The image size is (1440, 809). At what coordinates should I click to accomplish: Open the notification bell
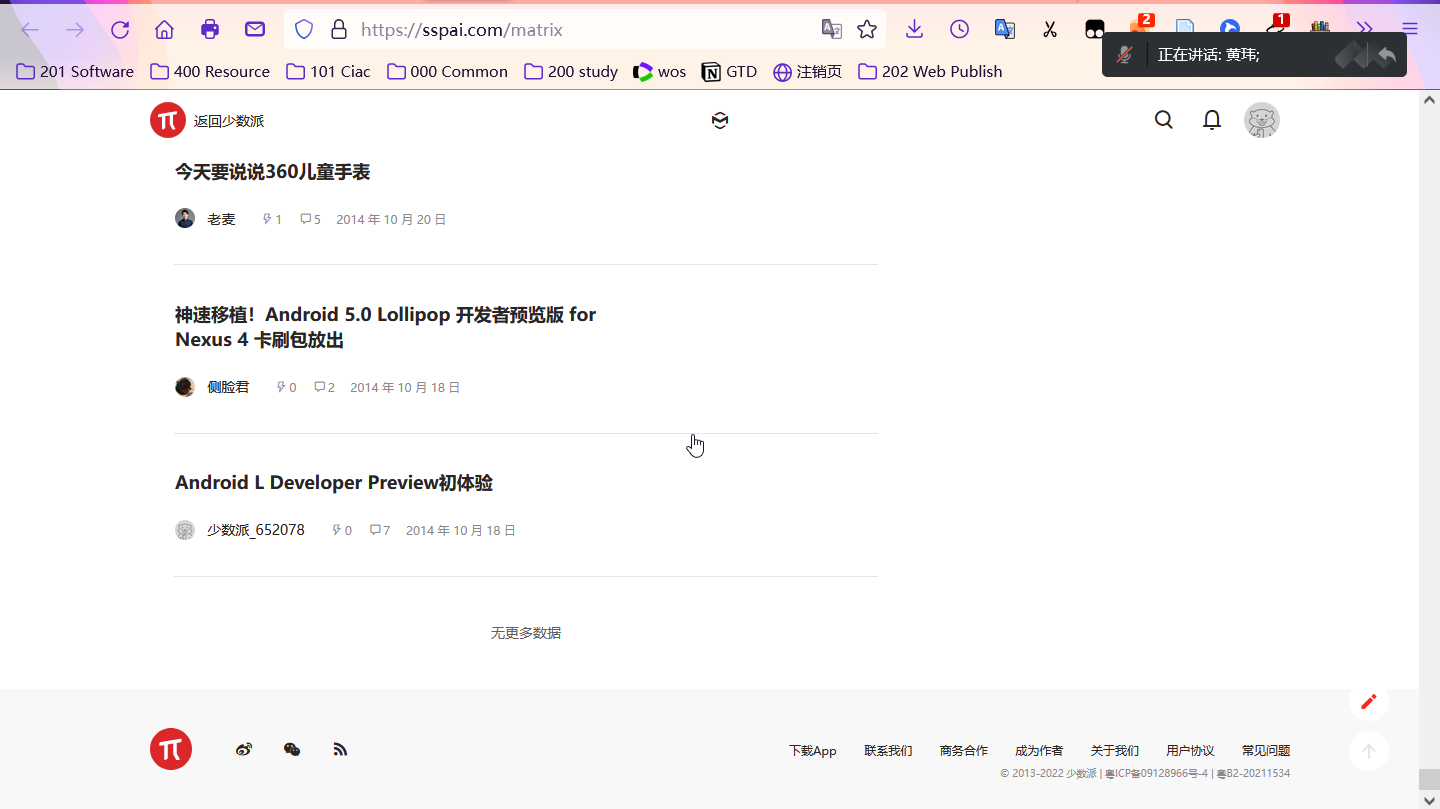1211,119
